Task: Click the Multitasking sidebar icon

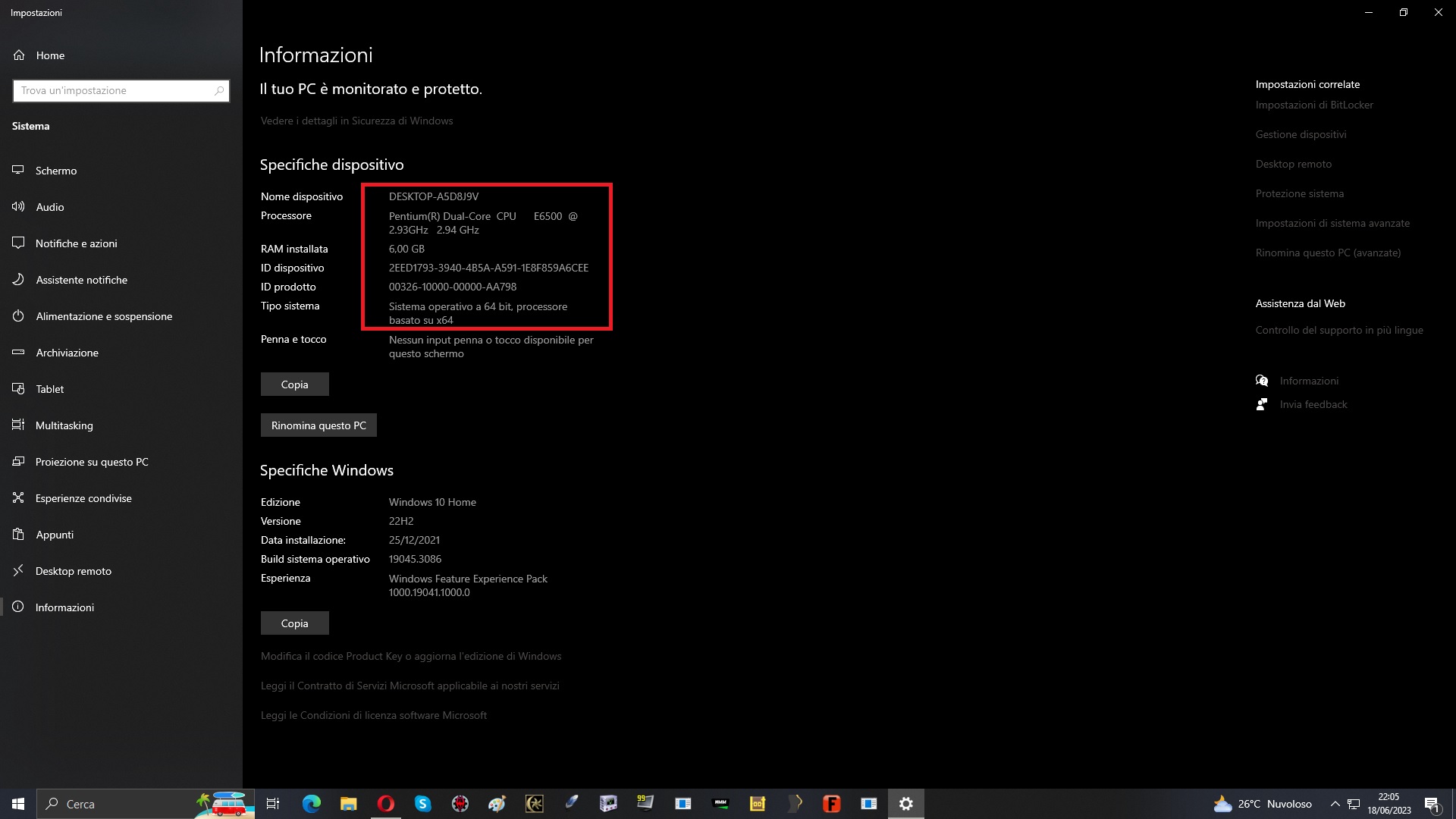Action: pos(18,425)
